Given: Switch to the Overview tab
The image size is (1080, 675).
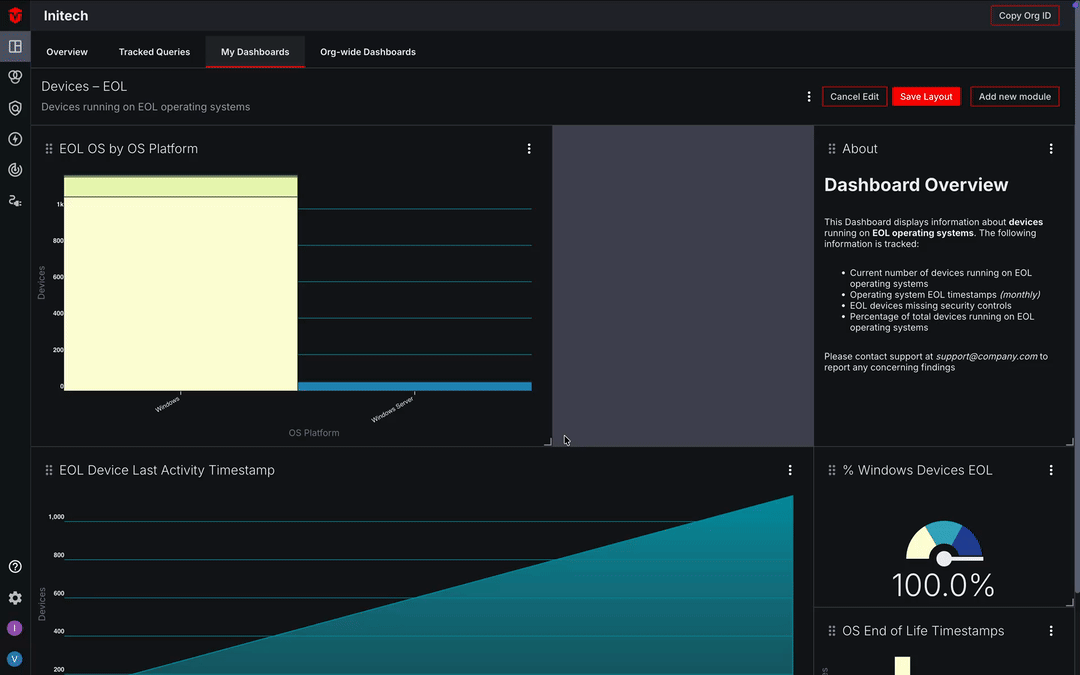Looking at the screenshot, I should 67,51.
